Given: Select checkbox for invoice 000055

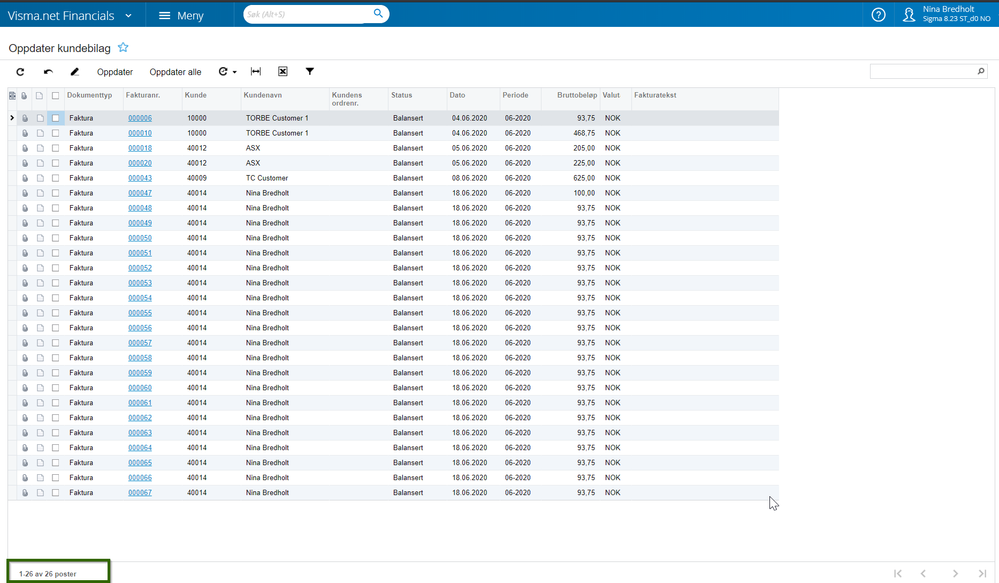Looking at the screenshot, I should pyautogui.click(x=55, y=313).
